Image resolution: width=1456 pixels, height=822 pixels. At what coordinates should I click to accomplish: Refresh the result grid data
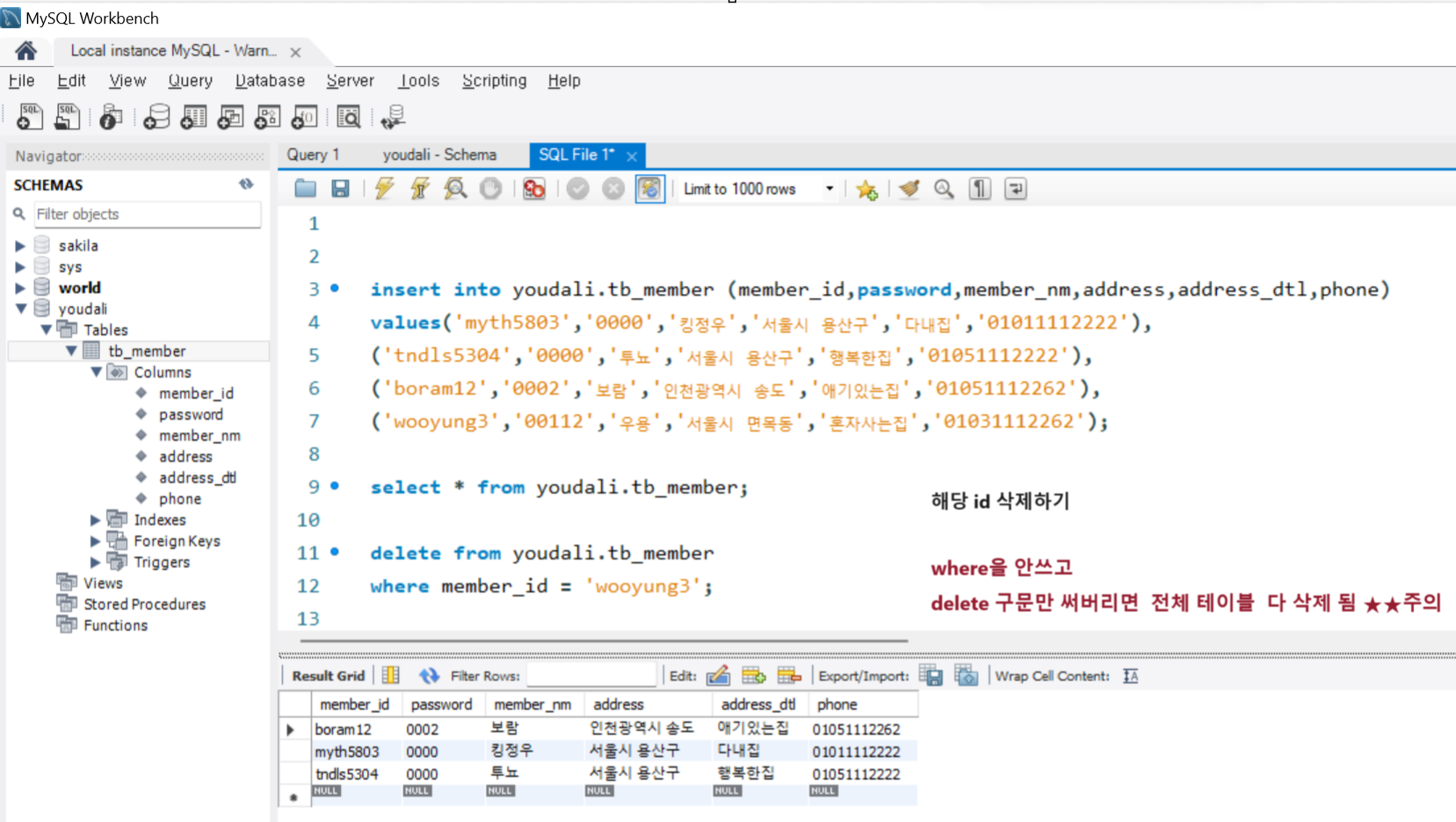coord(429,675)
